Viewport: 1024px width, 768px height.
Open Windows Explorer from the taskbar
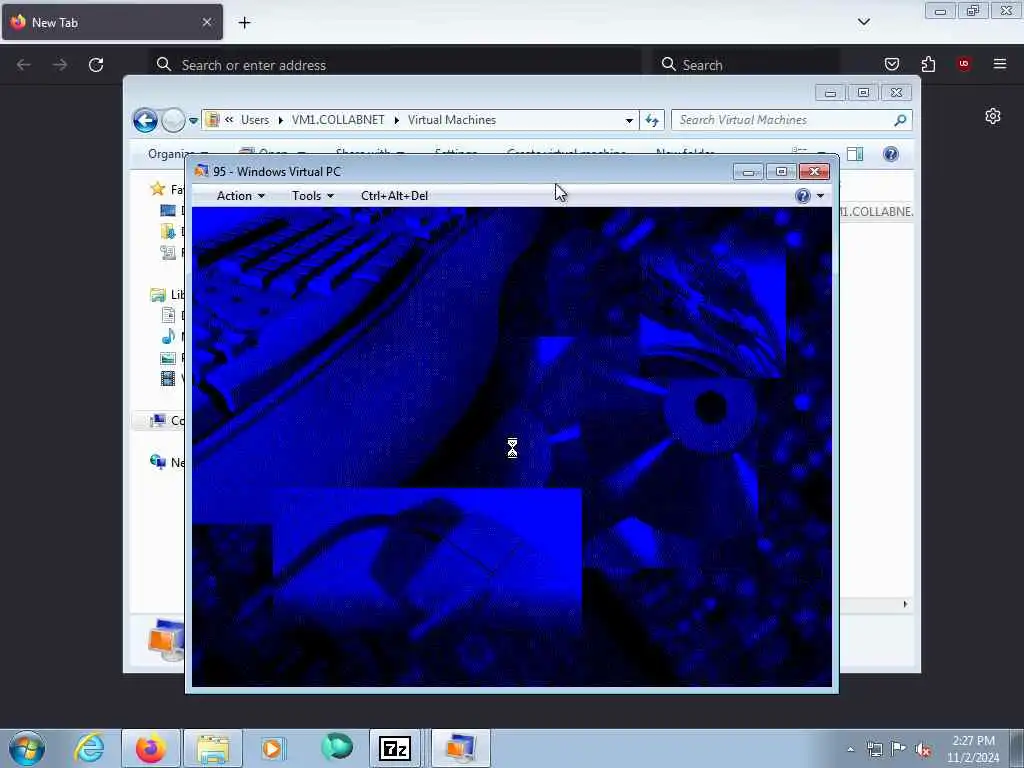point(213,748)
